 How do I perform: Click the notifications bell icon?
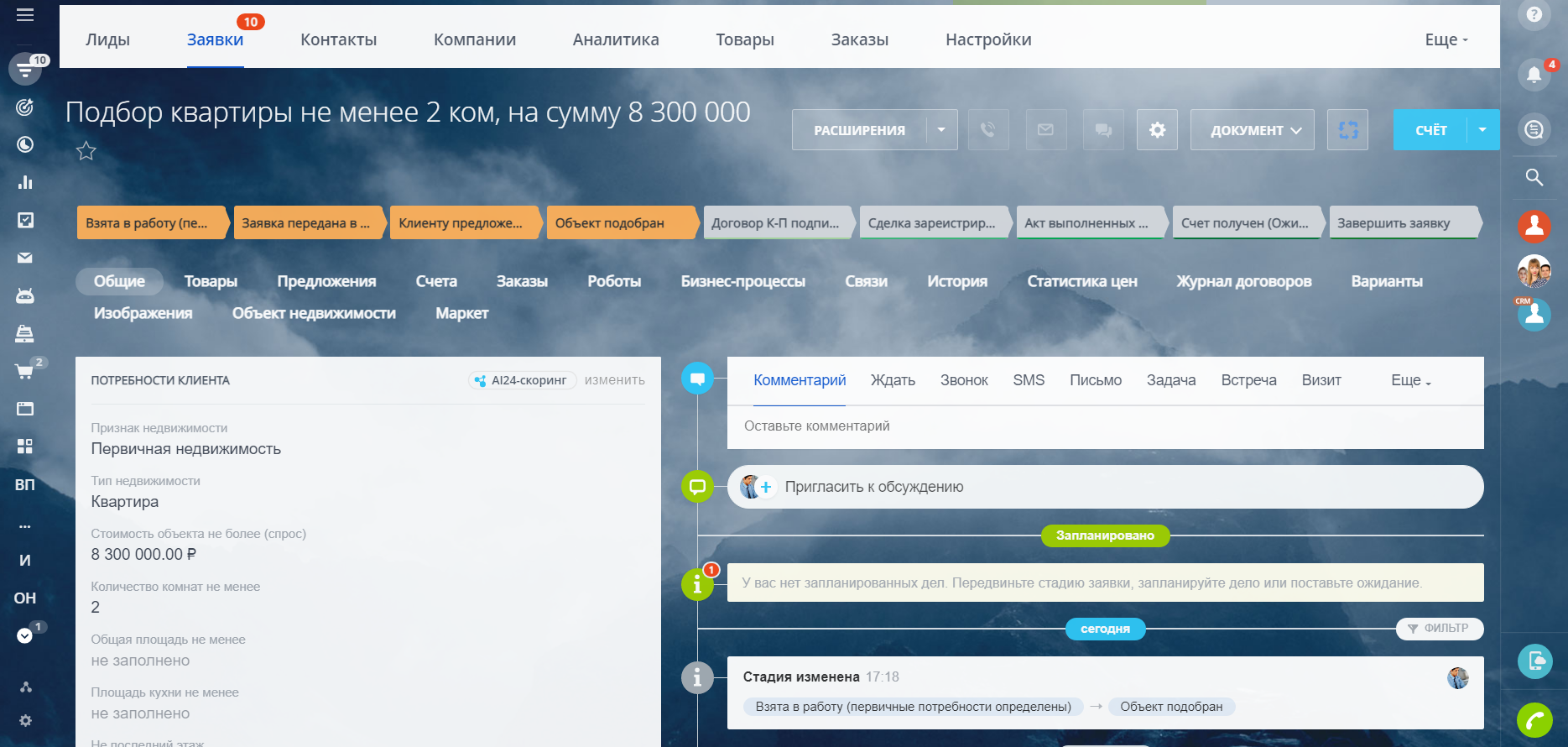[1534, 75]
